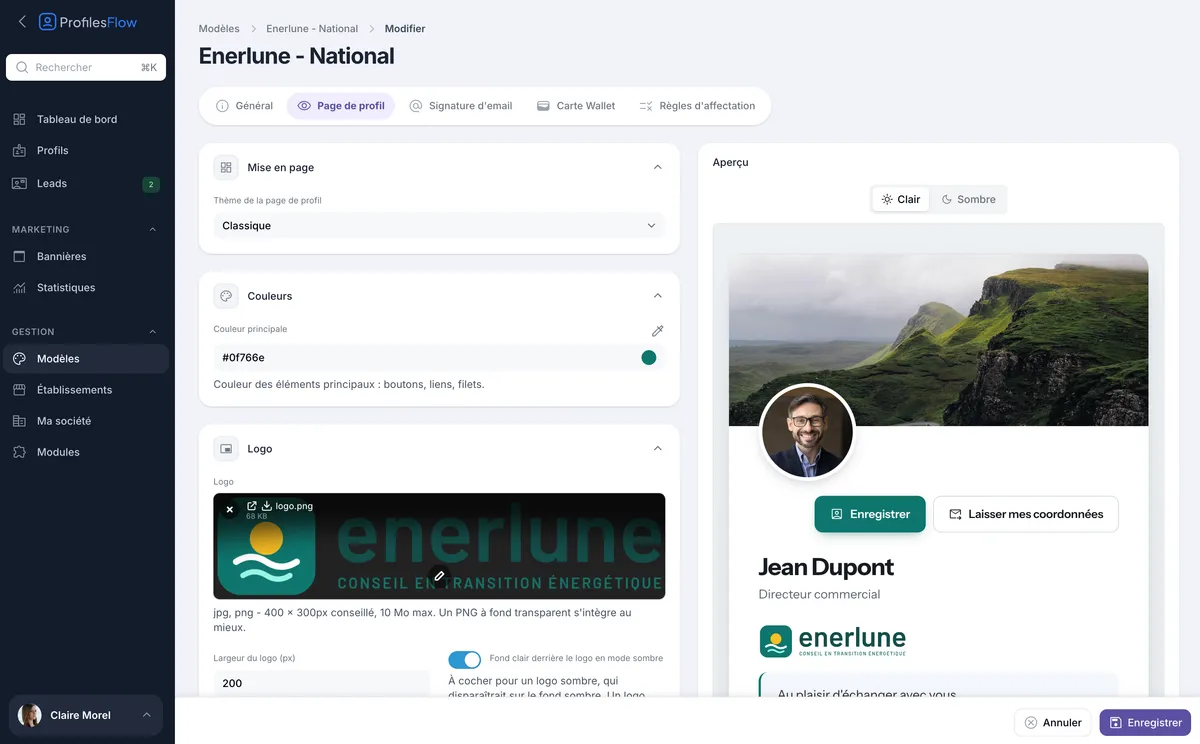This screenshot has width=1200, height=744.
Task: Collapse the Couleurs section
Action: coord(657,296)
